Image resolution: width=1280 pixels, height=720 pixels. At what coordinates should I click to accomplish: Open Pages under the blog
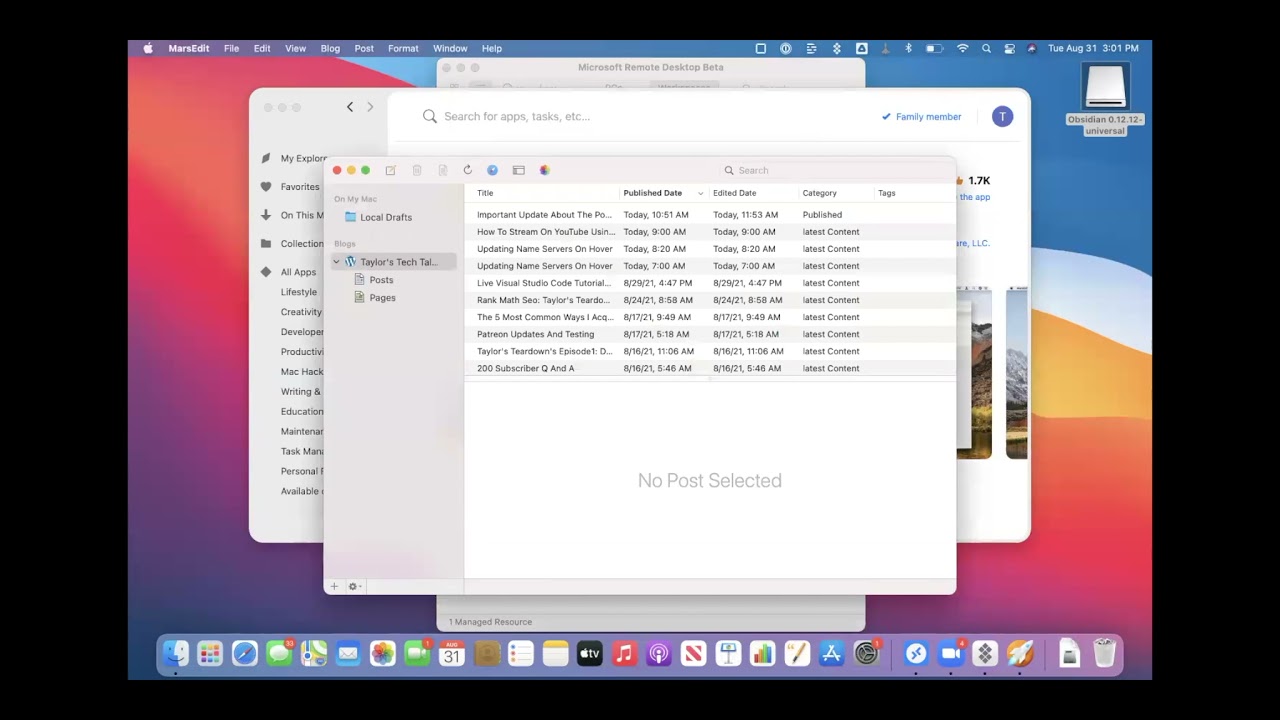click(382, 298)
